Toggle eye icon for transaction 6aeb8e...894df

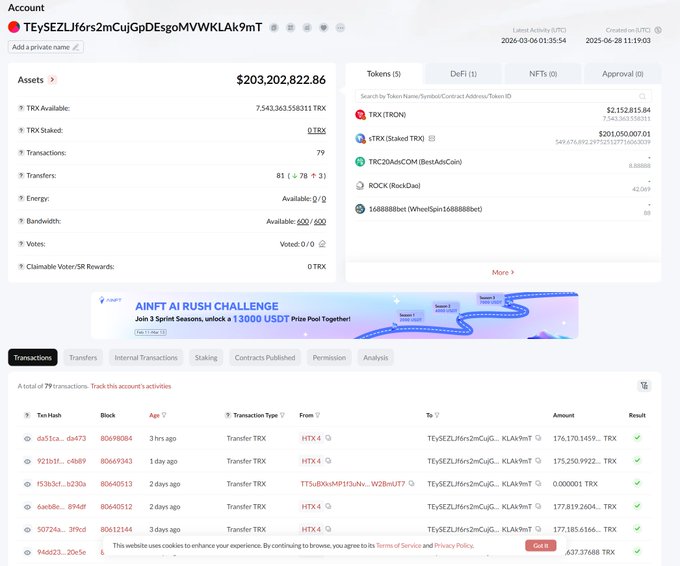pyautogui.click(x=28, y=507)
